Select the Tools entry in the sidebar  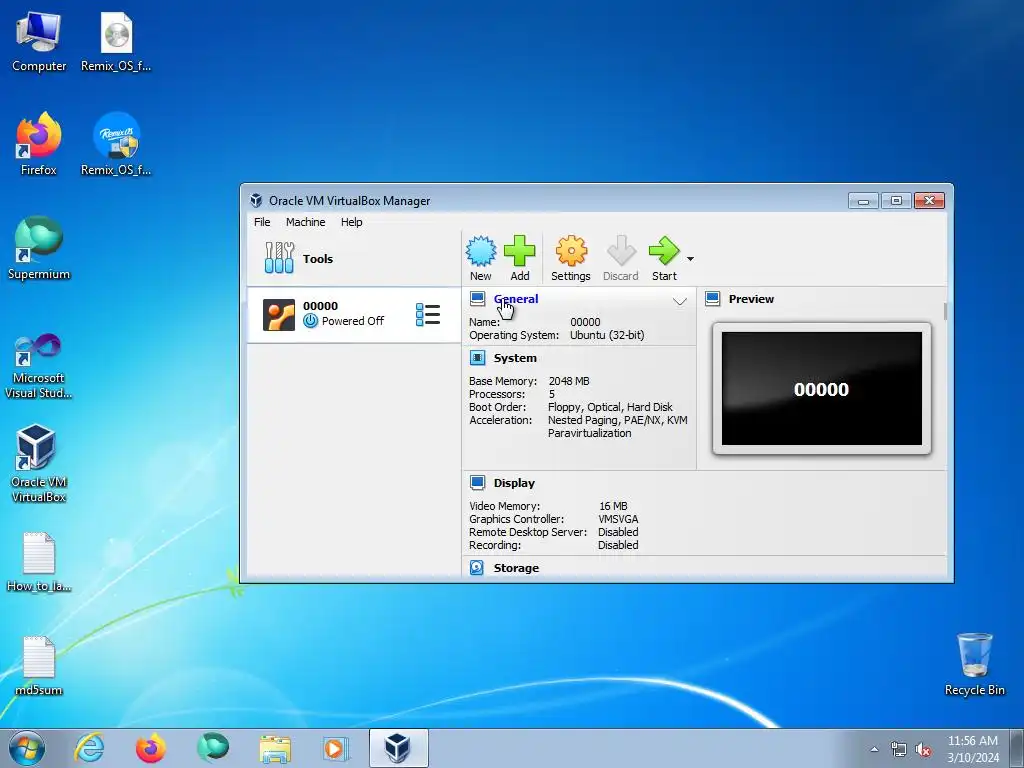coord(353,259)
